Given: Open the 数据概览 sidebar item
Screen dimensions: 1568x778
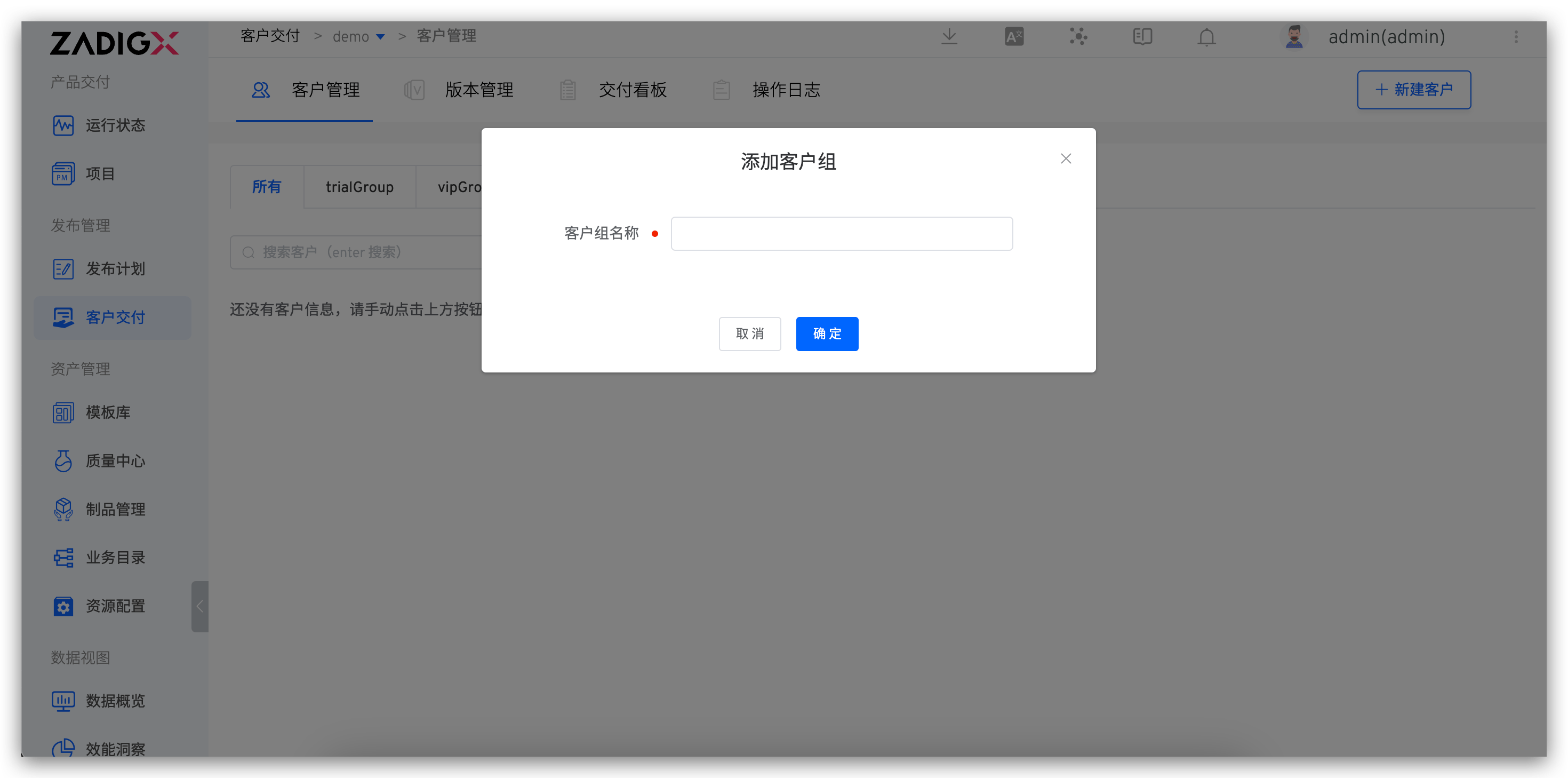Looking at the screenshot, I should point(115,701).
